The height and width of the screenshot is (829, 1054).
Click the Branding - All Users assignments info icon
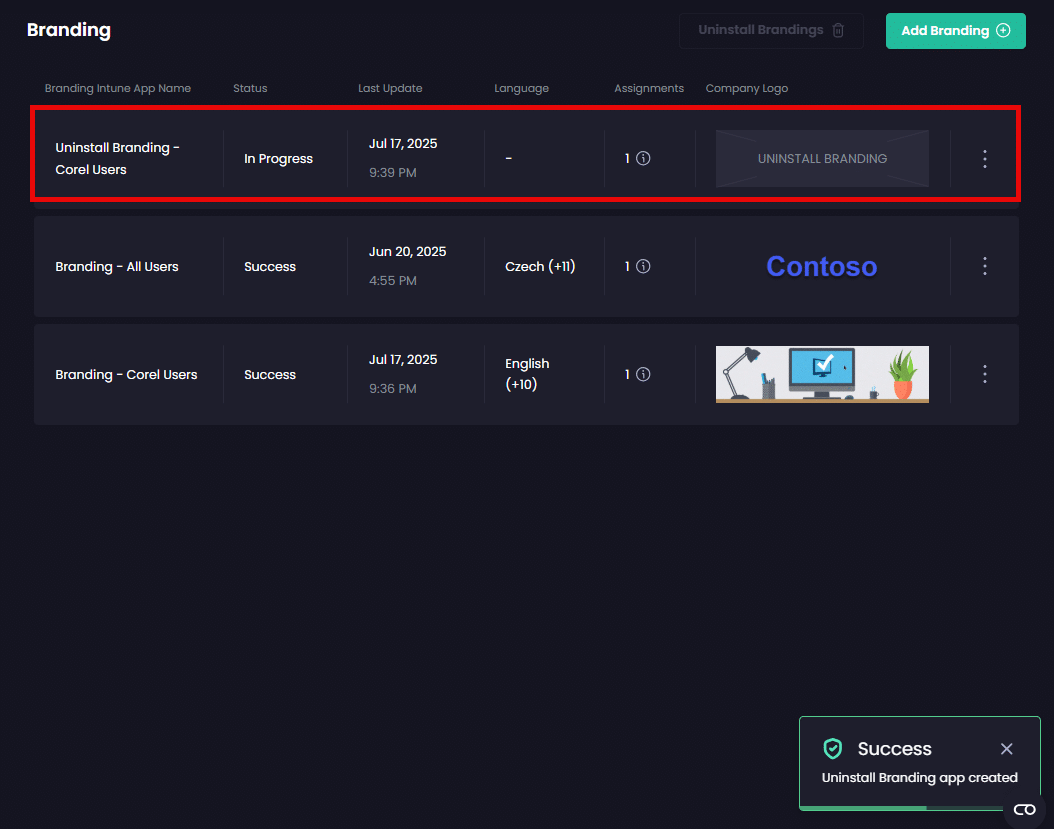coord(643,266)
